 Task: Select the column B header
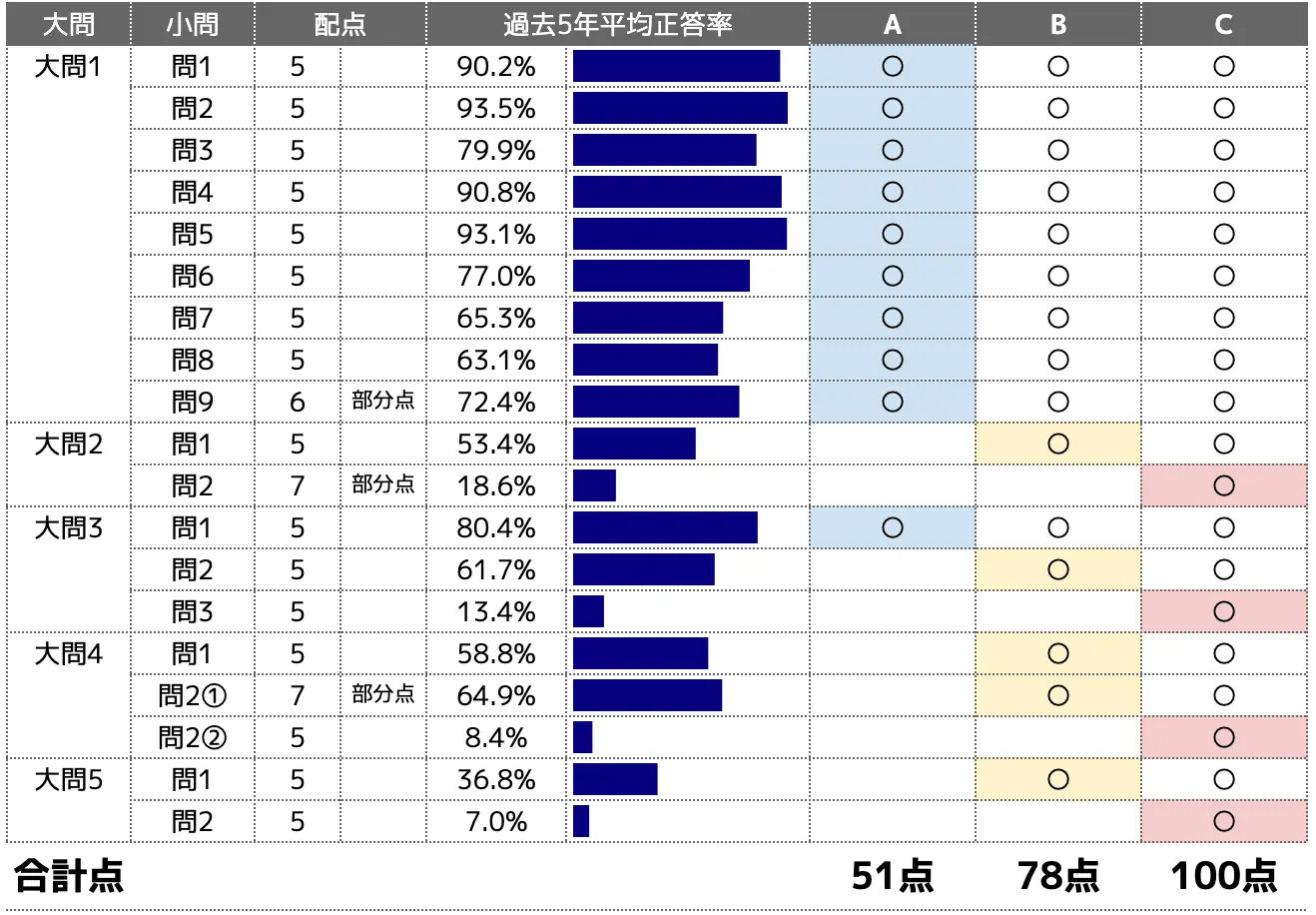coord(1058,25)
